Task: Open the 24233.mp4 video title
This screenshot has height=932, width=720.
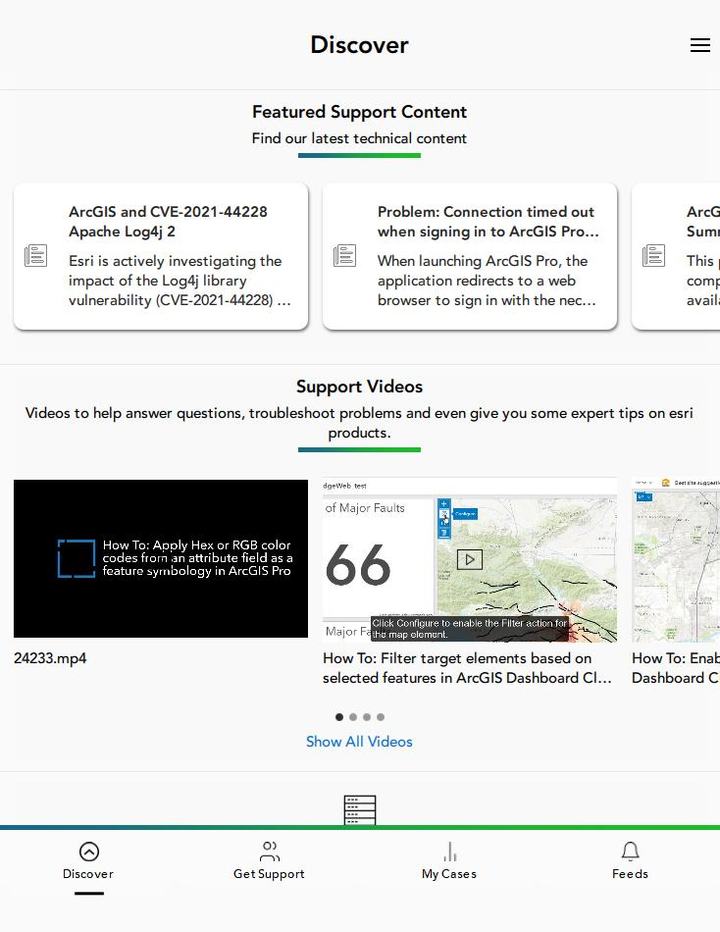Action: click(x=50, y=658)
